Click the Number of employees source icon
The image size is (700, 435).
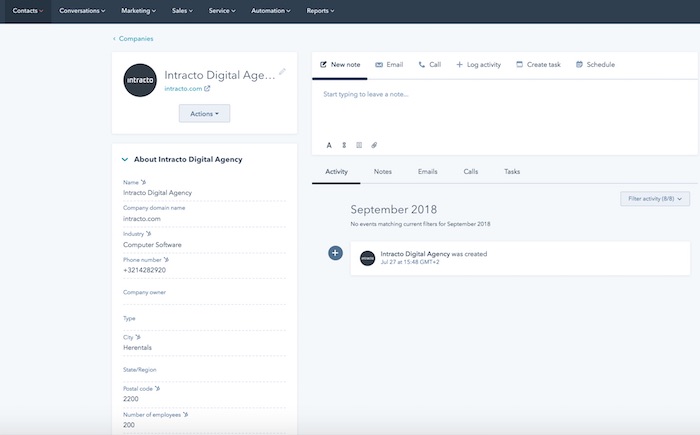[x=185, y=415]
